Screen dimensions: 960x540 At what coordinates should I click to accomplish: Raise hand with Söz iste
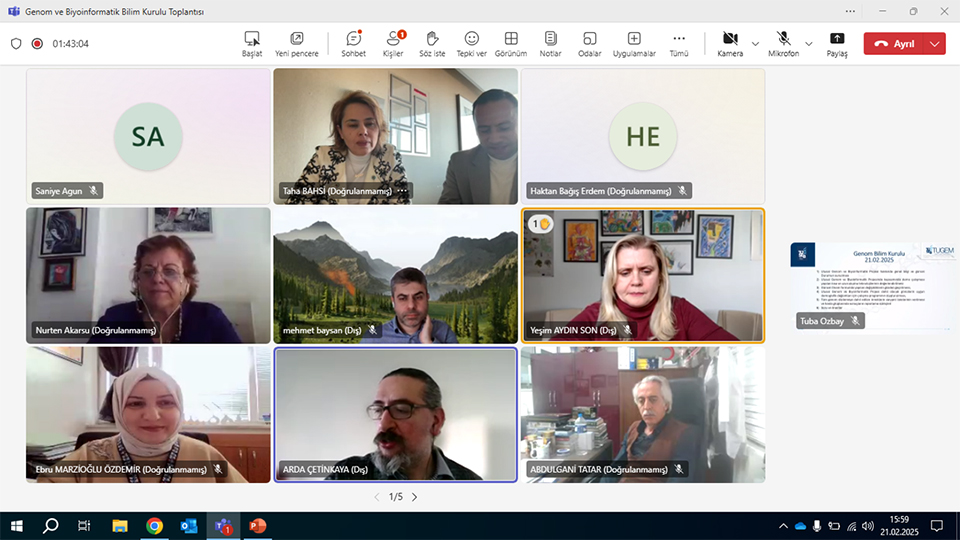click(x=432, y=43)
